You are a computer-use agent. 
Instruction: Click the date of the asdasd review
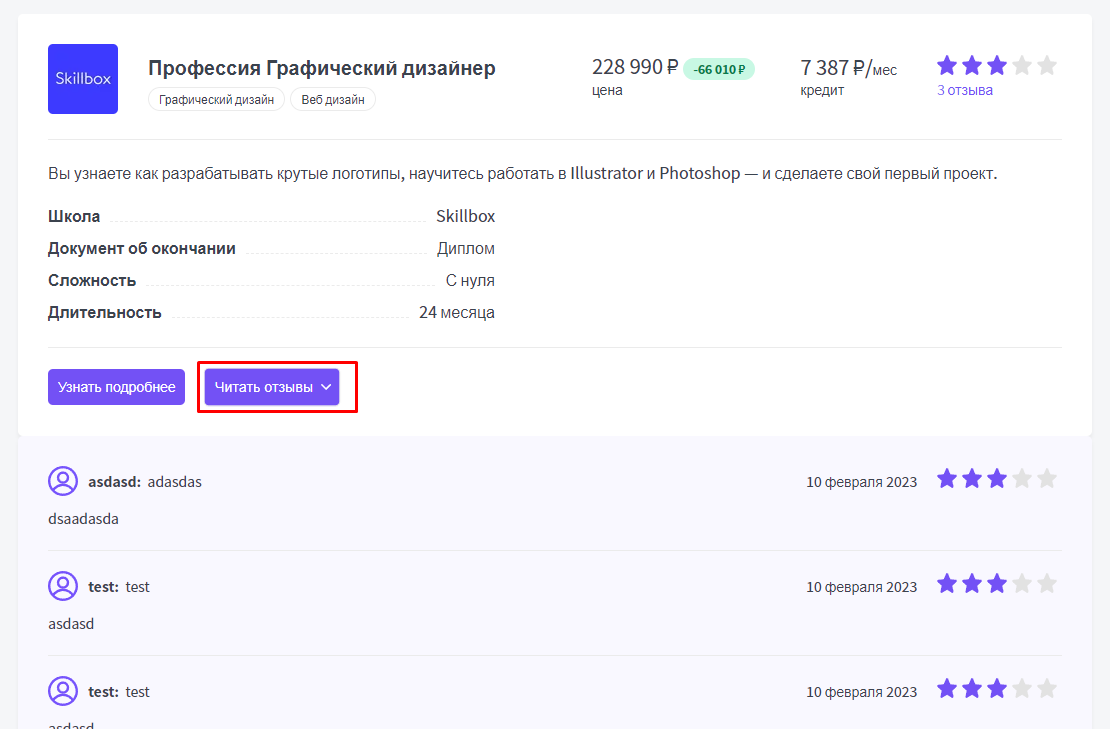(x=862, y=482)
